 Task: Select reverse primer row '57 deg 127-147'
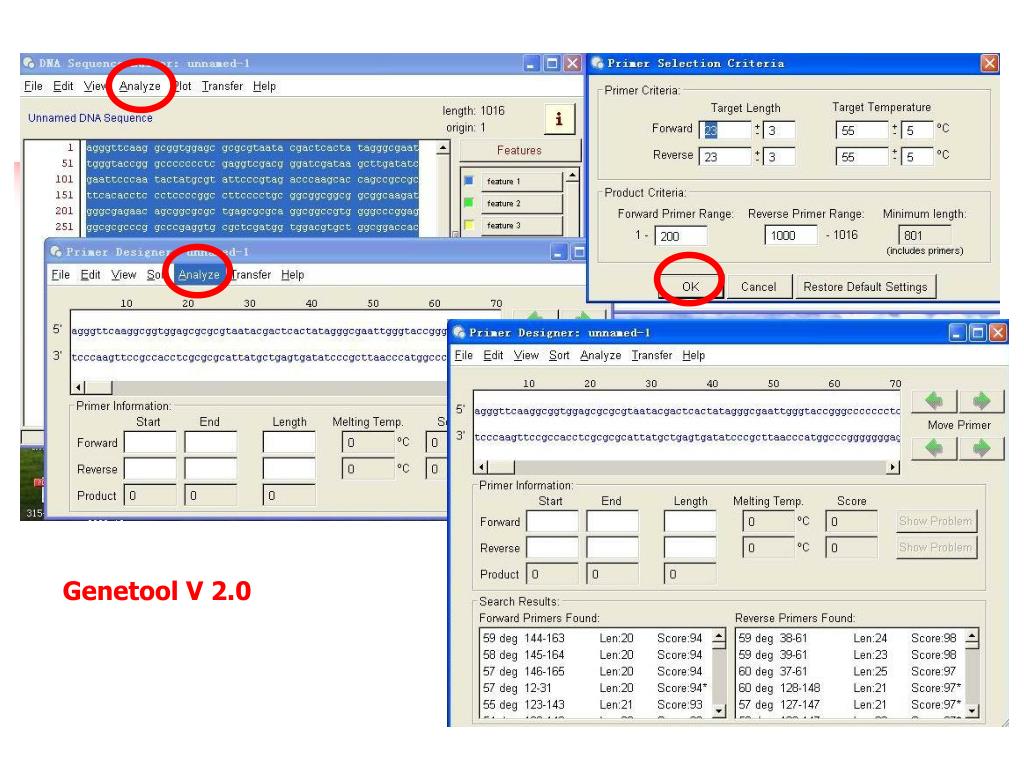pos(850,705)
